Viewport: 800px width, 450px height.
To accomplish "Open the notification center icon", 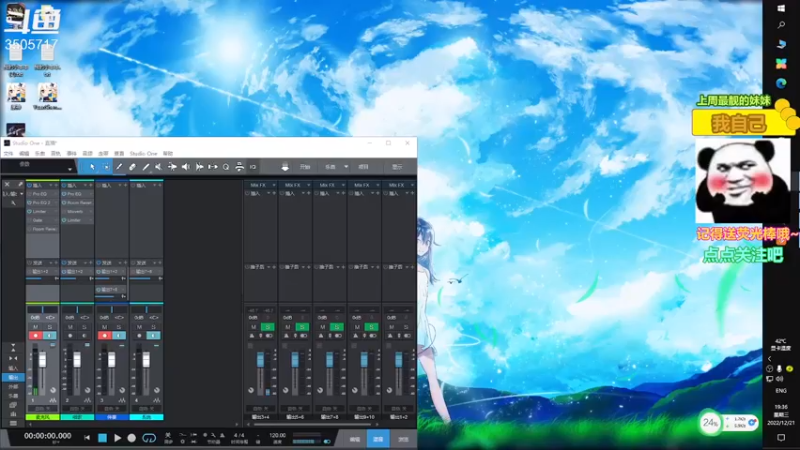I will [x=781, y=438].
